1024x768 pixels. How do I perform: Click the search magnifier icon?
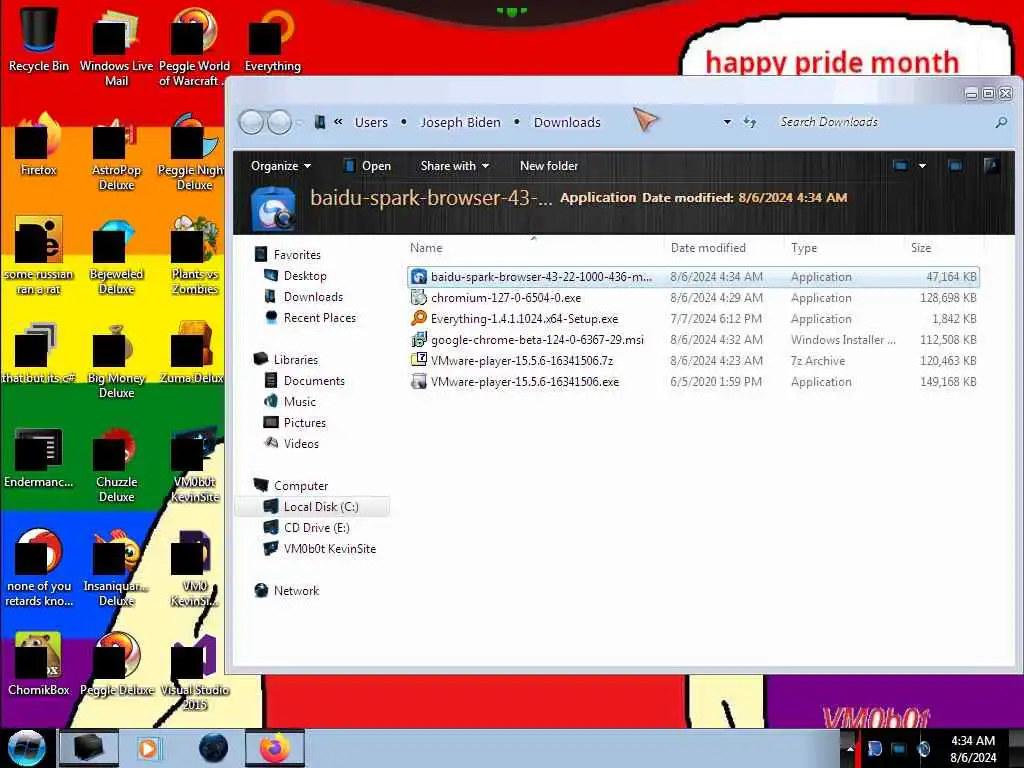point(1000,122)
